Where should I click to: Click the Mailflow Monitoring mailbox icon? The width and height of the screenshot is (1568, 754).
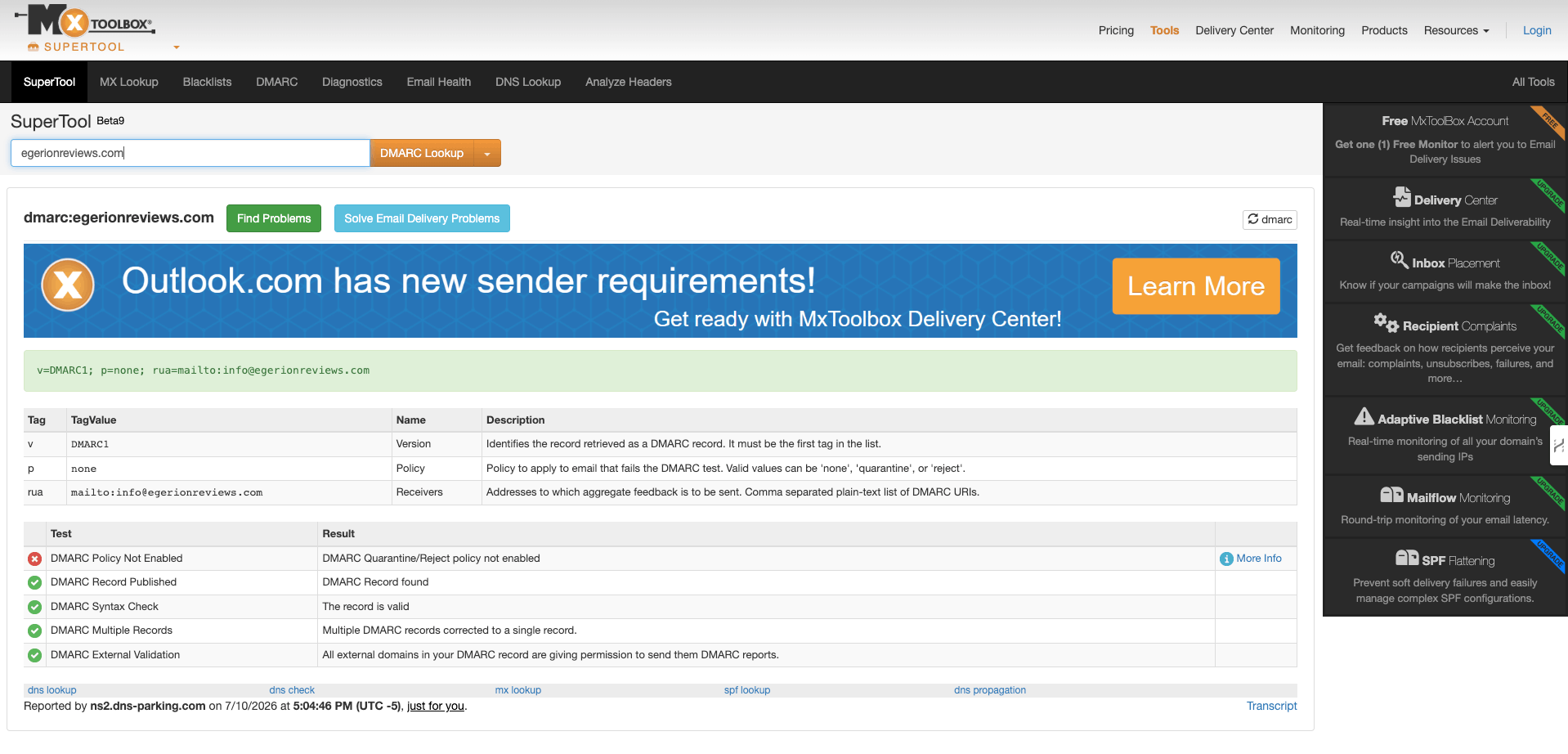[1391, 495]
